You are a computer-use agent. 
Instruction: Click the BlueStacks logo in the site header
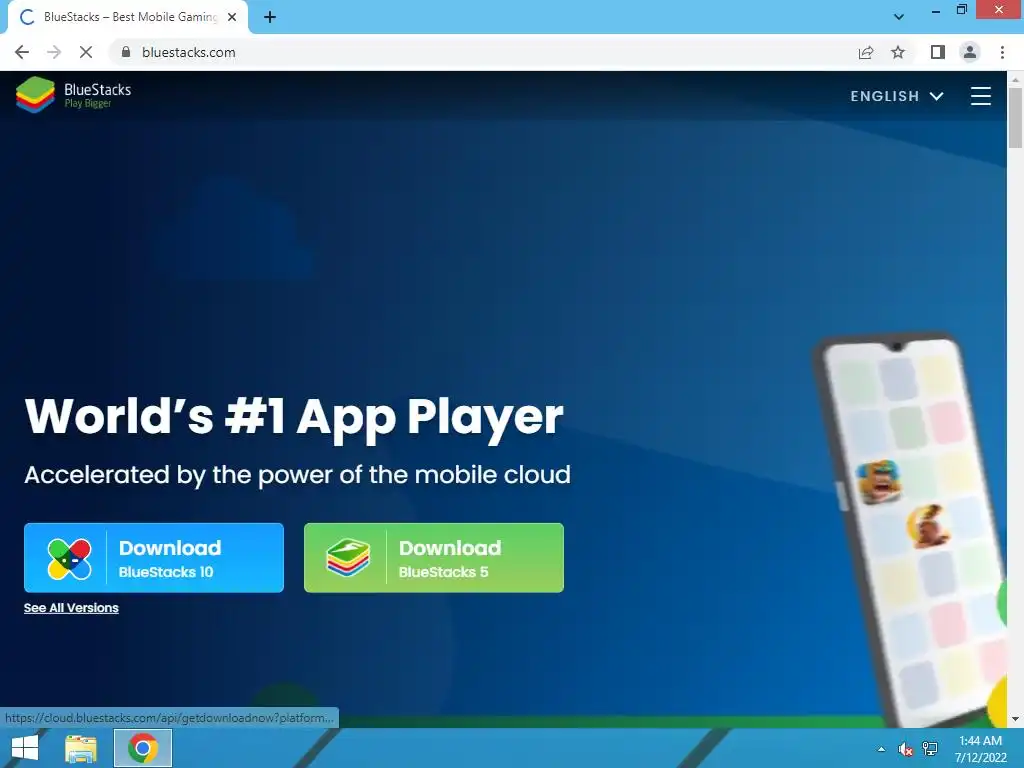pos(74,95)
